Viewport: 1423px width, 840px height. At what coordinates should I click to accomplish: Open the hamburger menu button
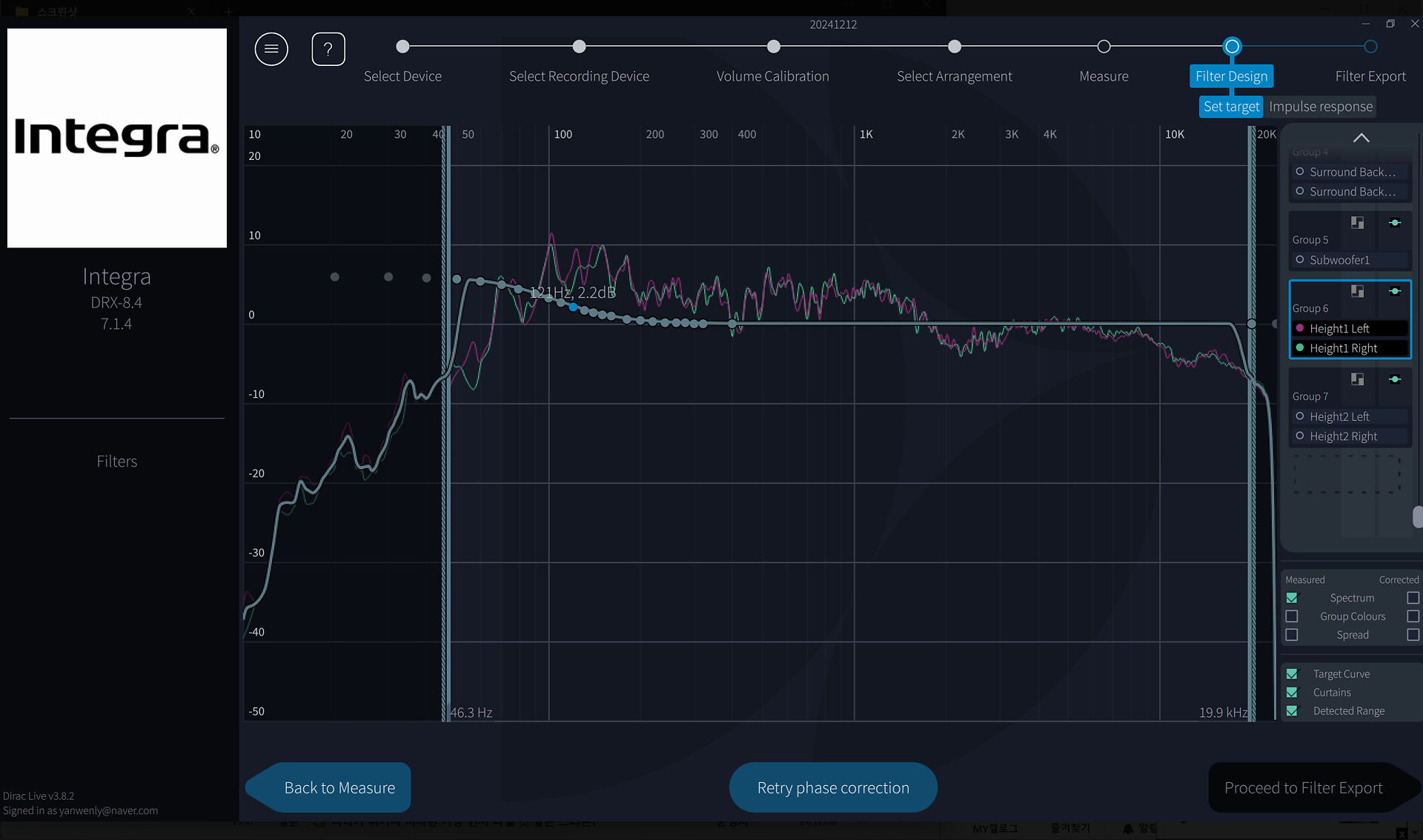point(271,49)
